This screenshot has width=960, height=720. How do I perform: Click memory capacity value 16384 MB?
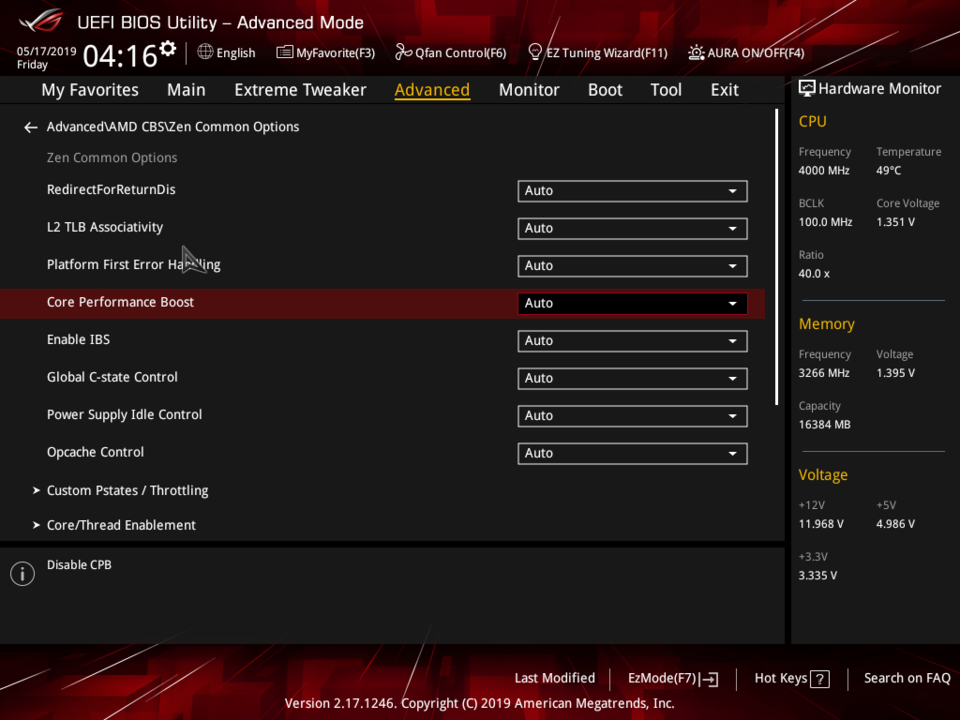coord(824,425)
